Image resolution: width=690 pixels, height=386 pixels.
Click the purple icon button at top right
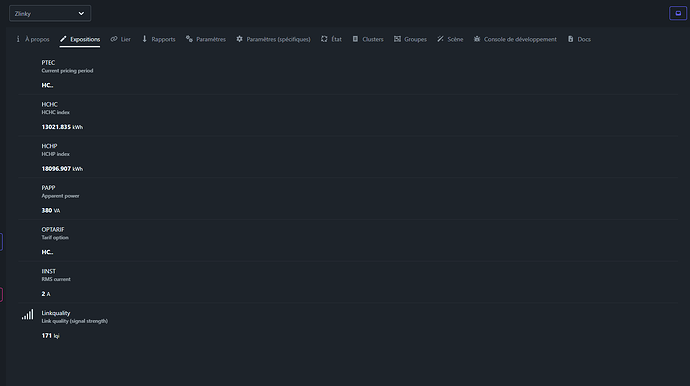point(678,13)
